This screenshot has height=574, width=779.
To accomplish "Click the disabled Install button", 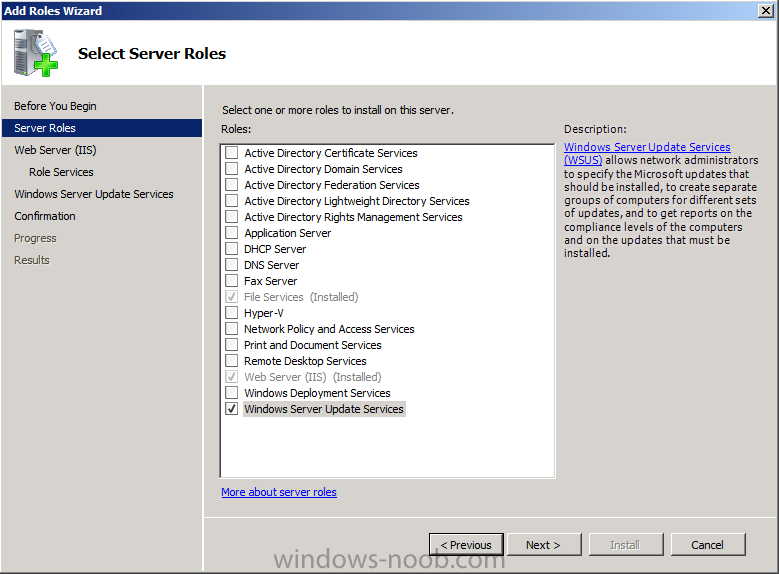I will (x=625, y=545).
